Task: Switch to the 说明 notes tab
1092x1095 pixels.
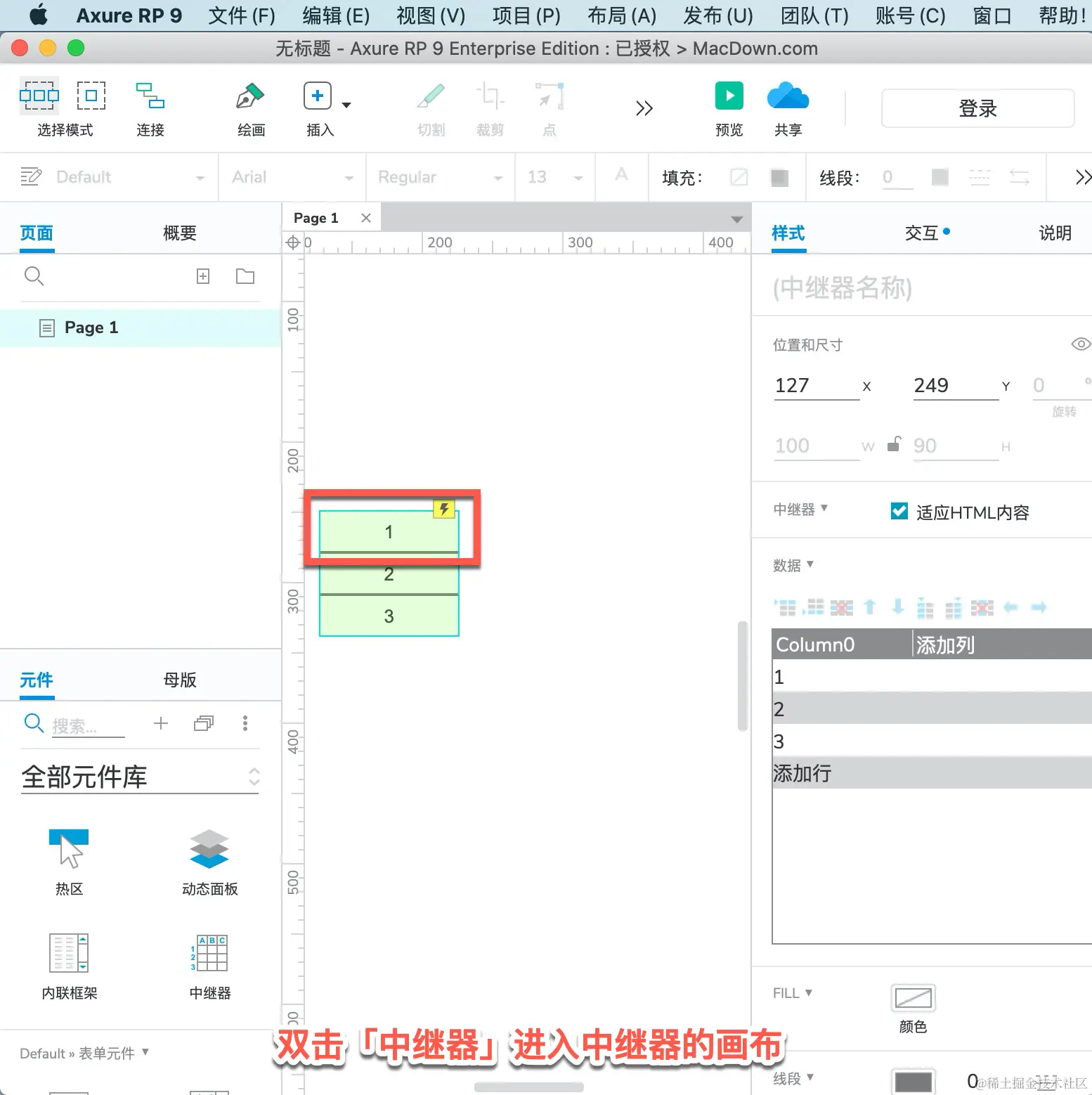Action: click(x=1055, y=233)
